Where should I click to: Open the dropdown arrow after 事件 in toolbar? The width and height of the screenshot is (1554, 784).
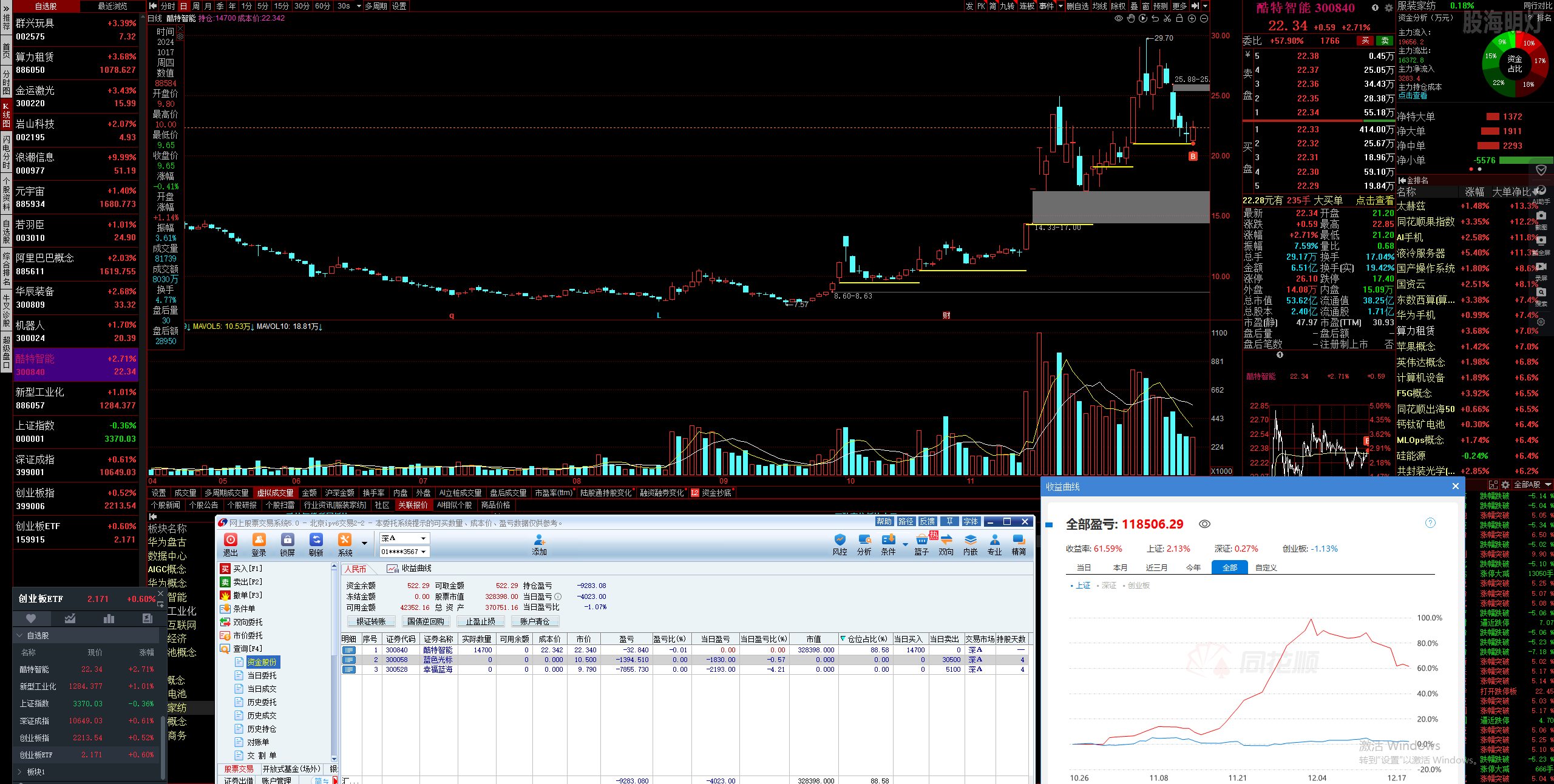(x=1060, y=6)
